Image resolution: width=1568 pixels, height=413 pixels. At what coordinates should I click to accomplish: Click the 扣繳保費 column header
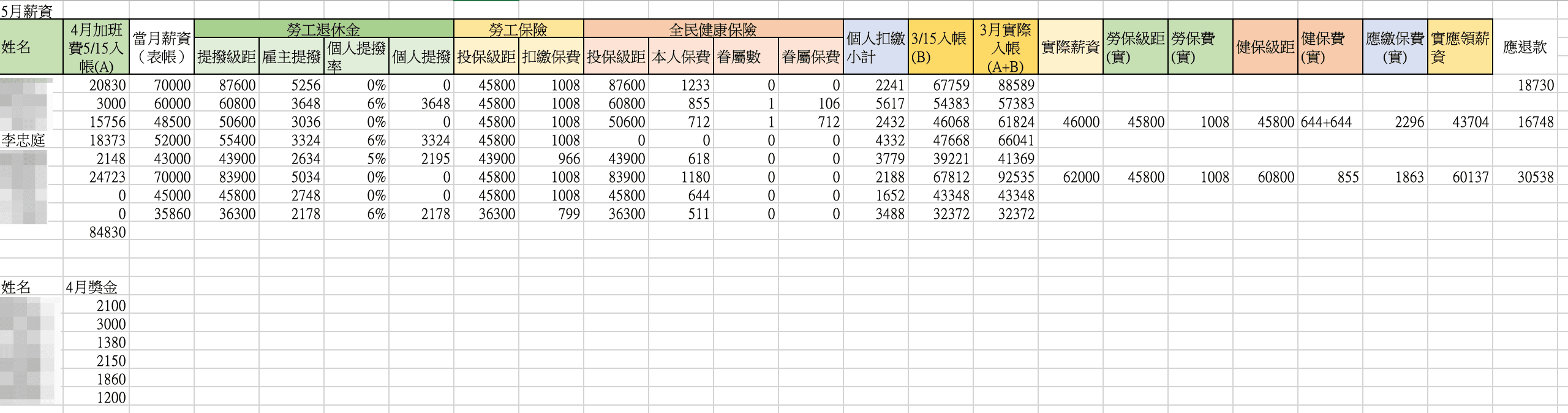pyautogui.click(x=551, y=56)
